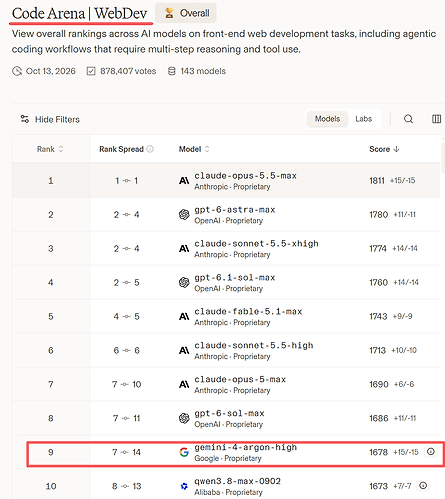Image resolution: width=445 pixels, height=499 pixels.
Task: Open claude-sonnet-5.5-high model link
Action: (254, 345)
